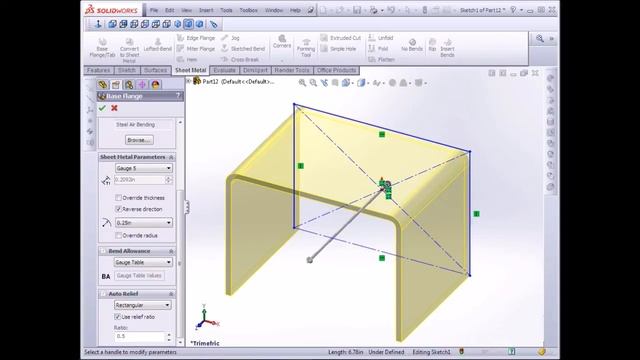Switch to the Features tab
This screenshot has width=640, height=360.
click(x=99, y=70)
